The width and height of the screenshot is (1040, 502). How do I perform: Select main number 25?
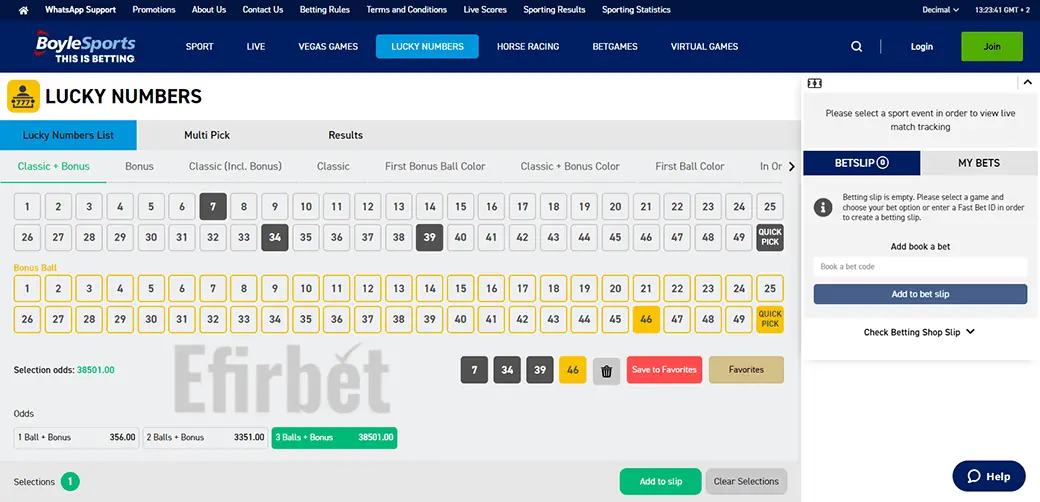(x=770, y=206)
